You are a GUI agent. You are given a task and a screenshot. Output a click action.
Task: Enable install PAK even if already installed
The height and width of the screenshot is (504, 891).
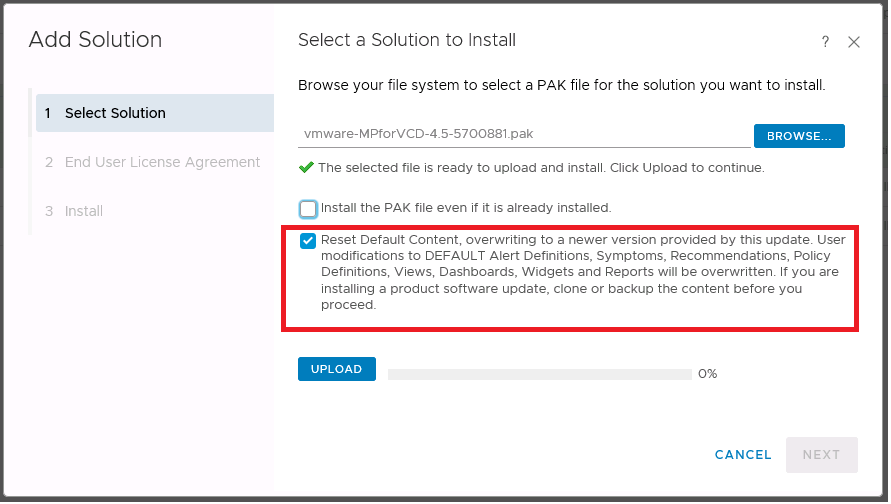click(x=308, y=208)
